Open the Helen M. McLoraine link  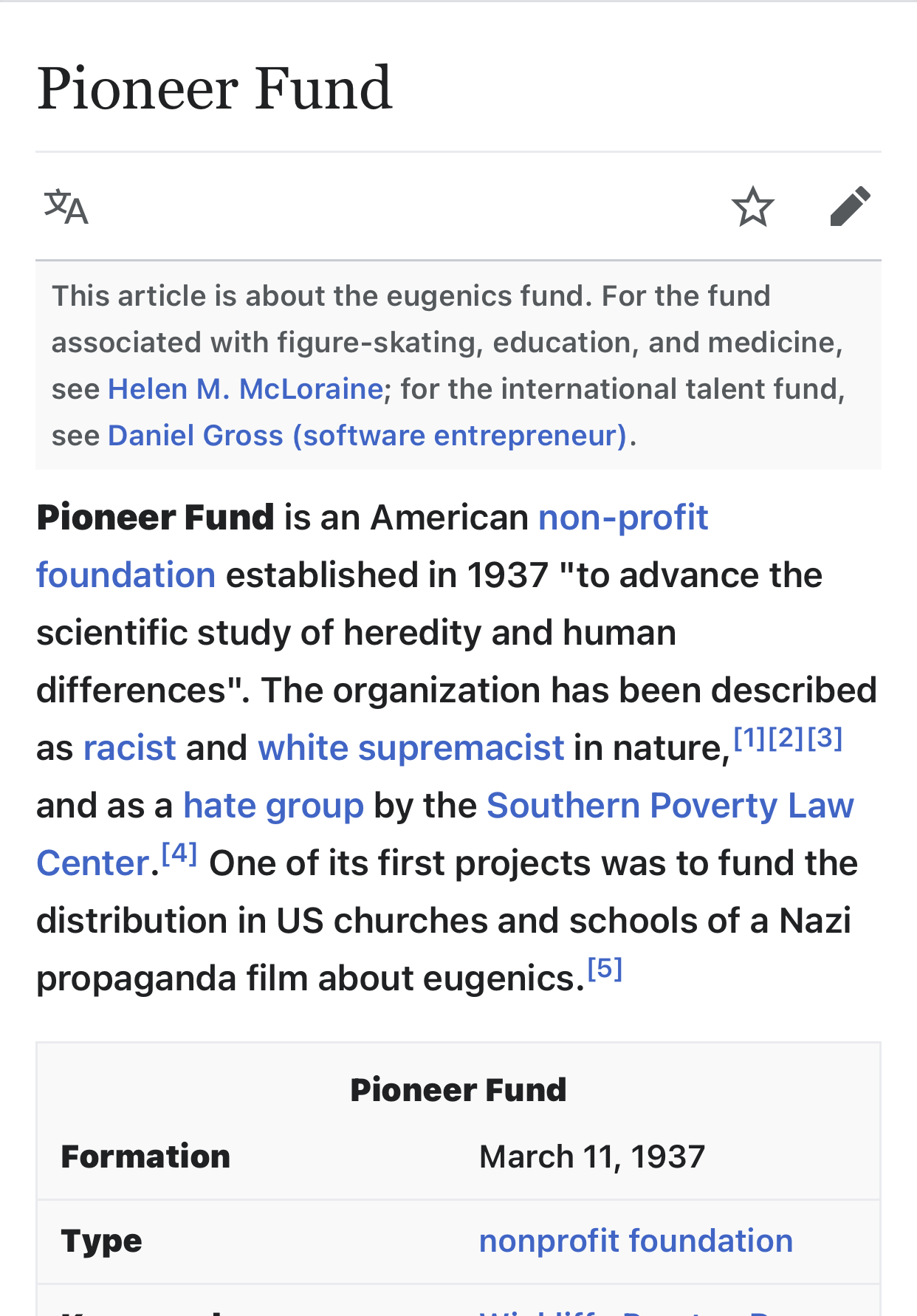(246, 388)
